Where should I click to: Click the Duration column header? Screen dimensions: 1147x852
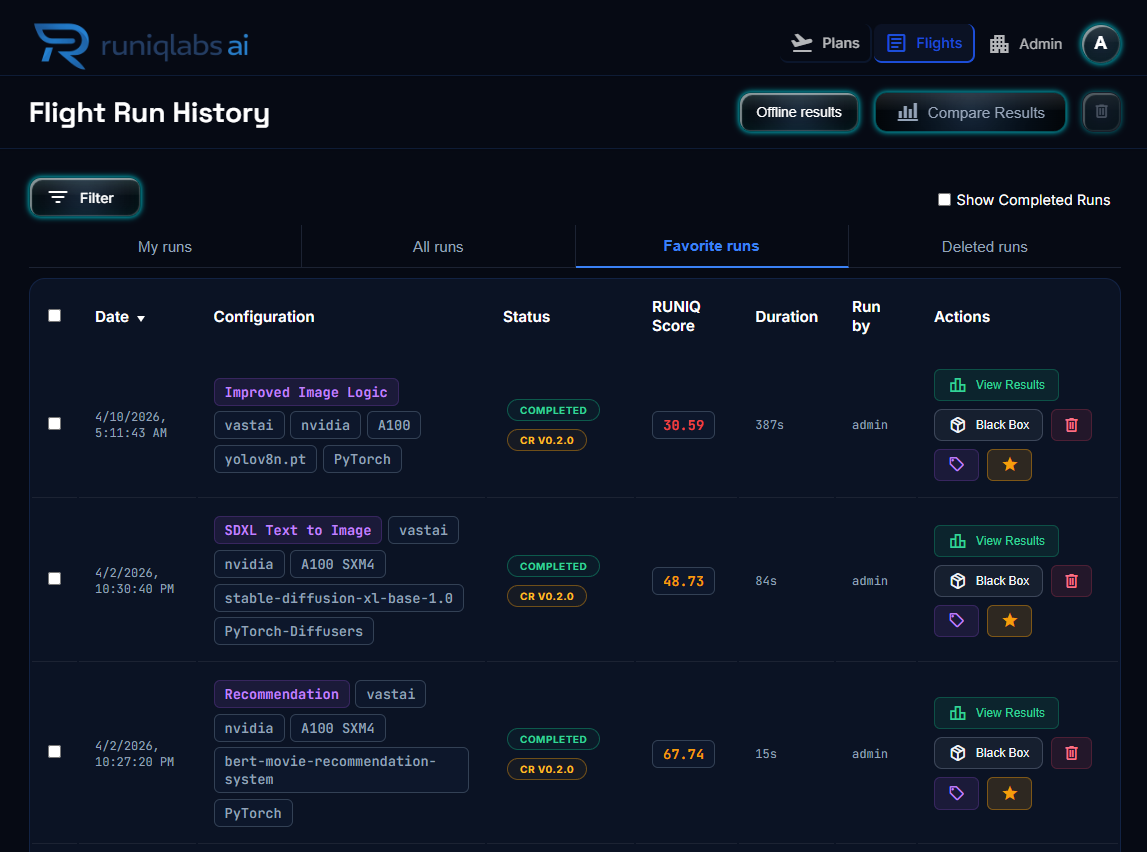coord(786,317)
